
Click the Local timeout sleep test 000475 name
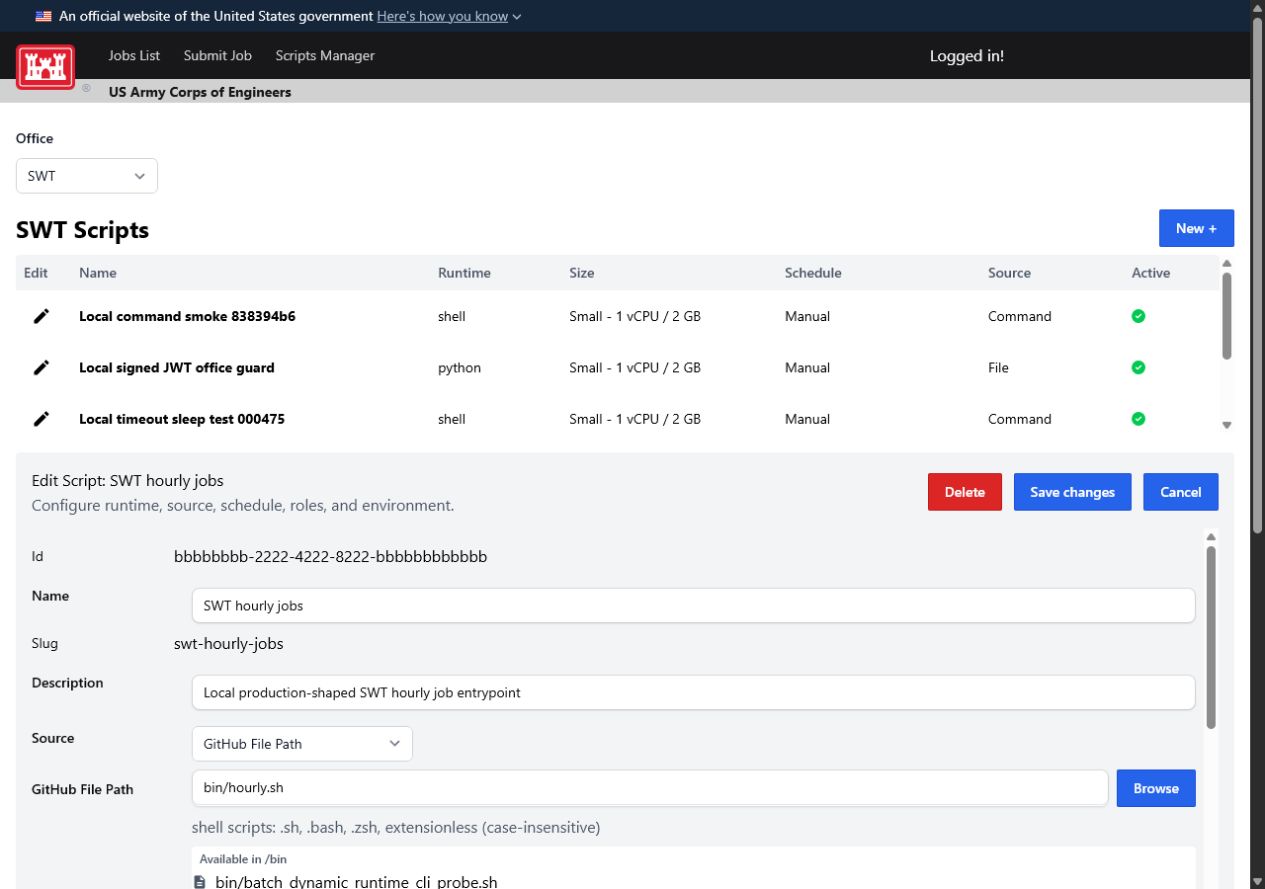click(182, 419)
